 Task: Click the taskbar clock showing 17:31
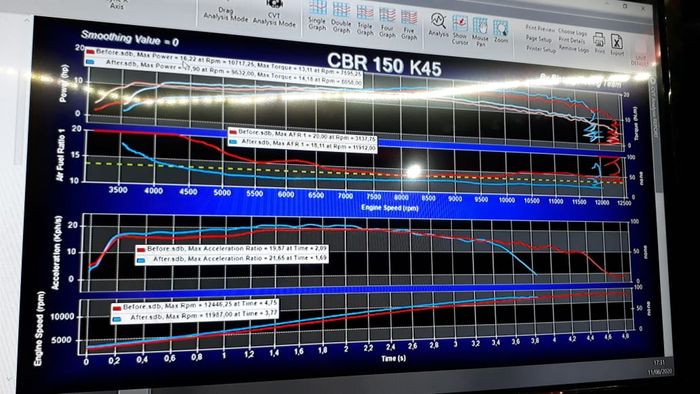(659, 362)
